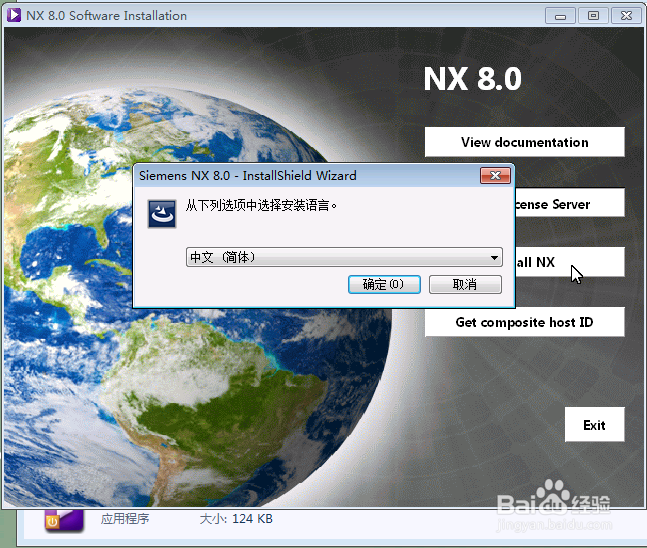This screenshot has height=548, width=647.
Task: Click the Siemens NX 8.0 - InstallShield Wizard title
Action: point(248,176)
